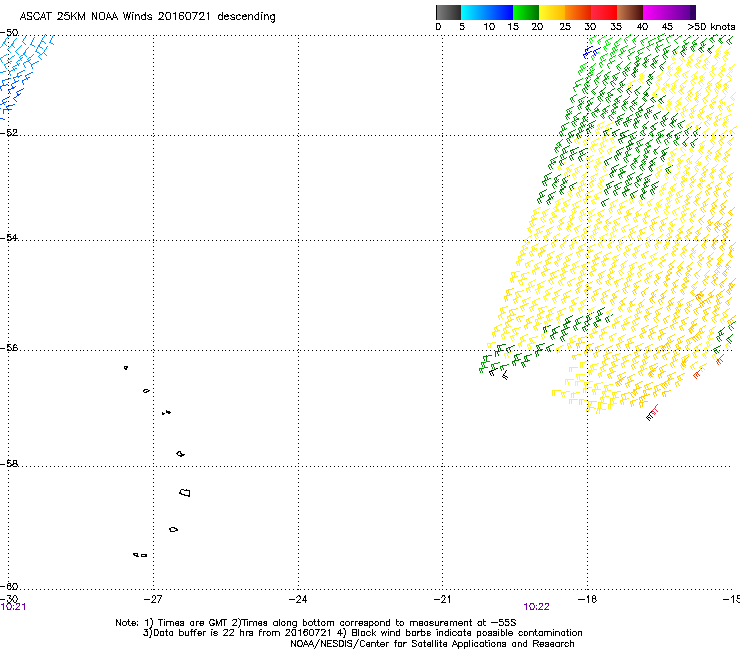Click the '-50' latitude axis label
Viewport: 740px width, 650px height.
click(x=9, y=33)
